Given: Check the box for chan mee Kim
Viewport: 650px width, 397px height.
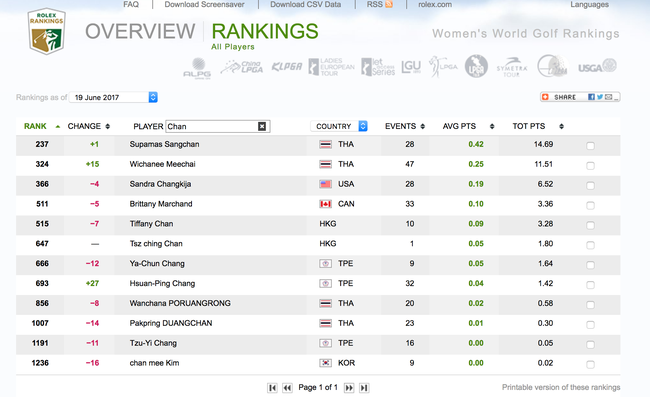Looking at the screenshot, I should 590,364.
